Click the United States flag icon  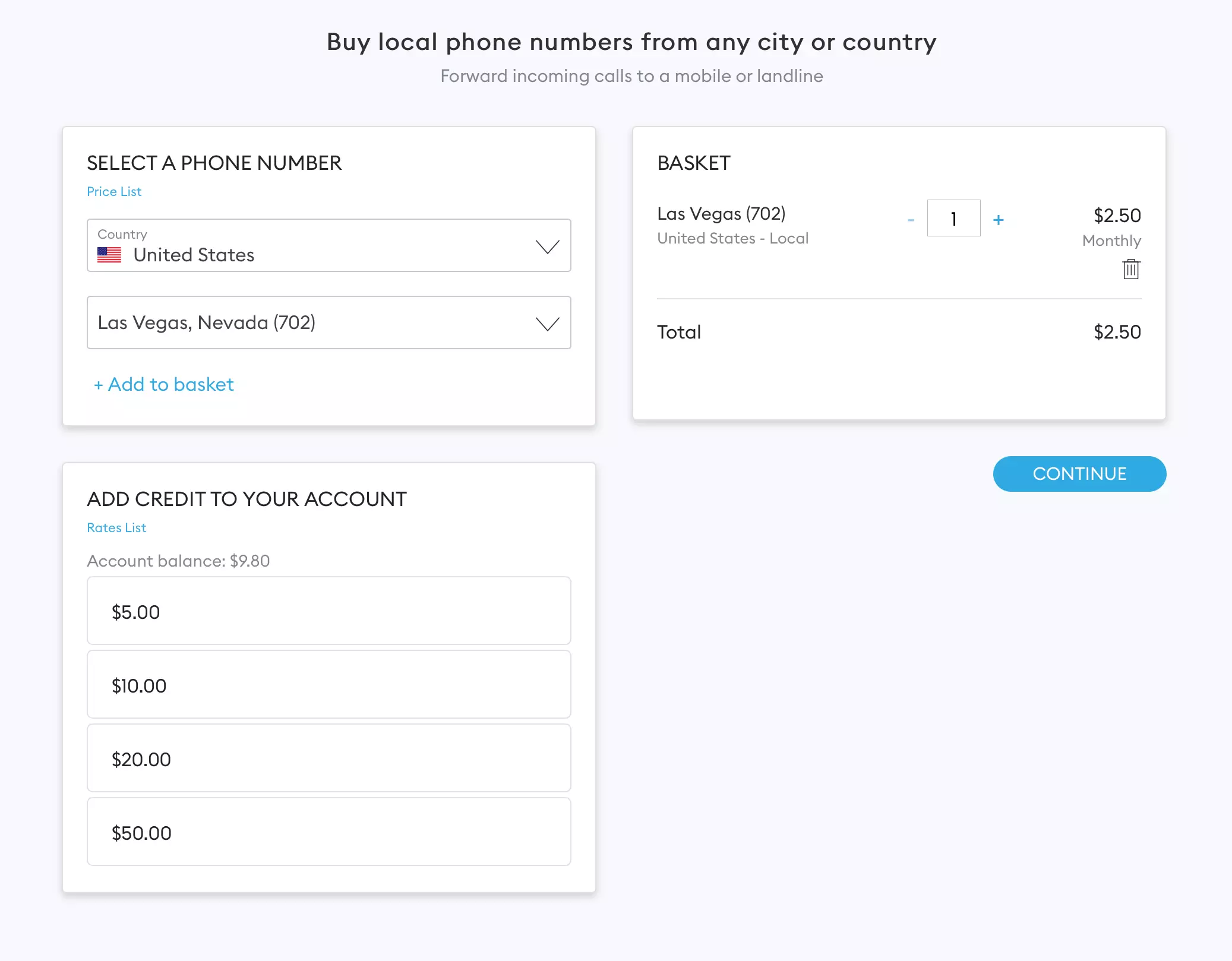[x=109, y=255]
